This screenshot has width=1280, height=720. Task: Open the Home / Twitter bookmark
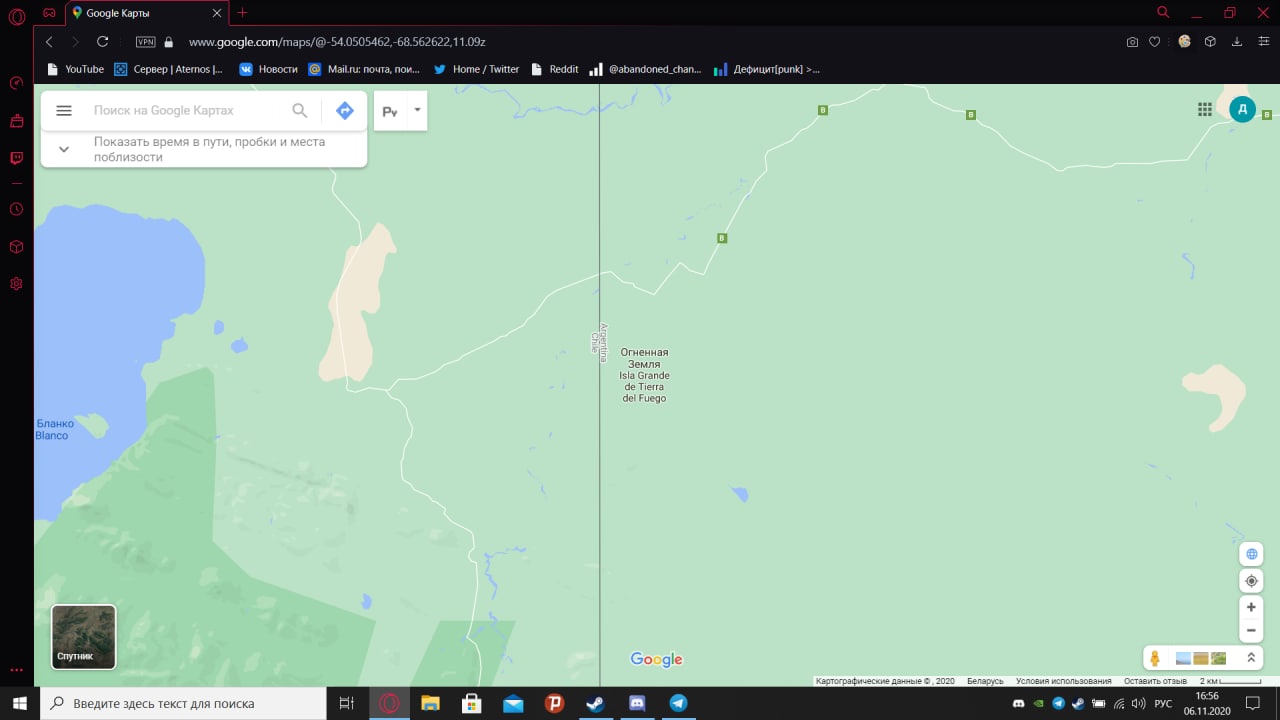click(476, 69)
